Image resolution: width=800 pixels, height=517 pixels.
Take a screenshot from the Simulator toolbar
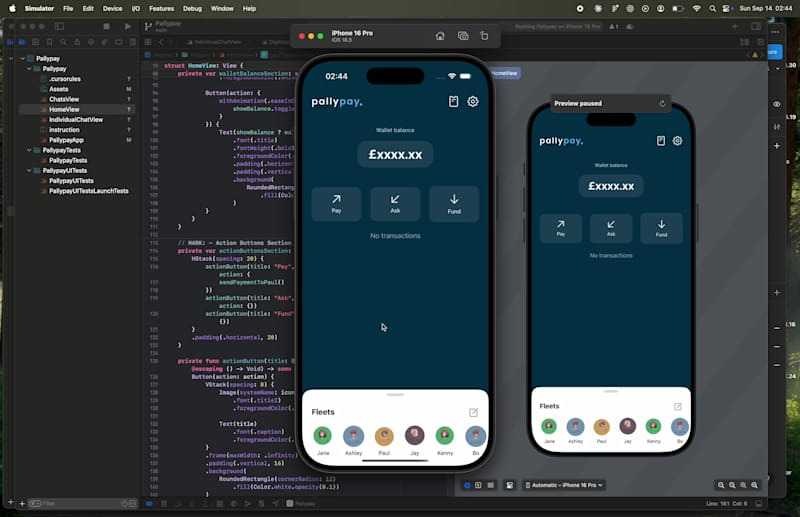coord(463,36)
